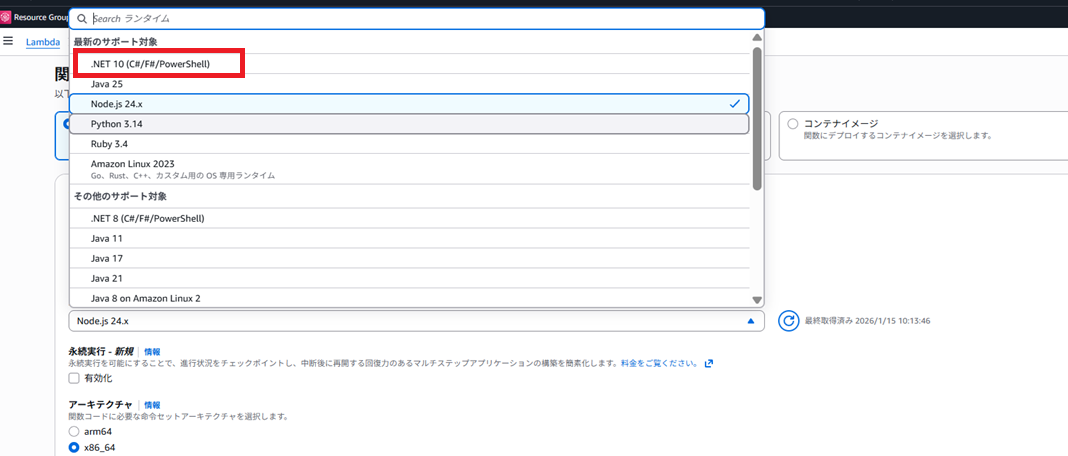Enable the 有効化 durable execution checkbox
Screen dimensions: 1068x456
click(x=74, y=378)
